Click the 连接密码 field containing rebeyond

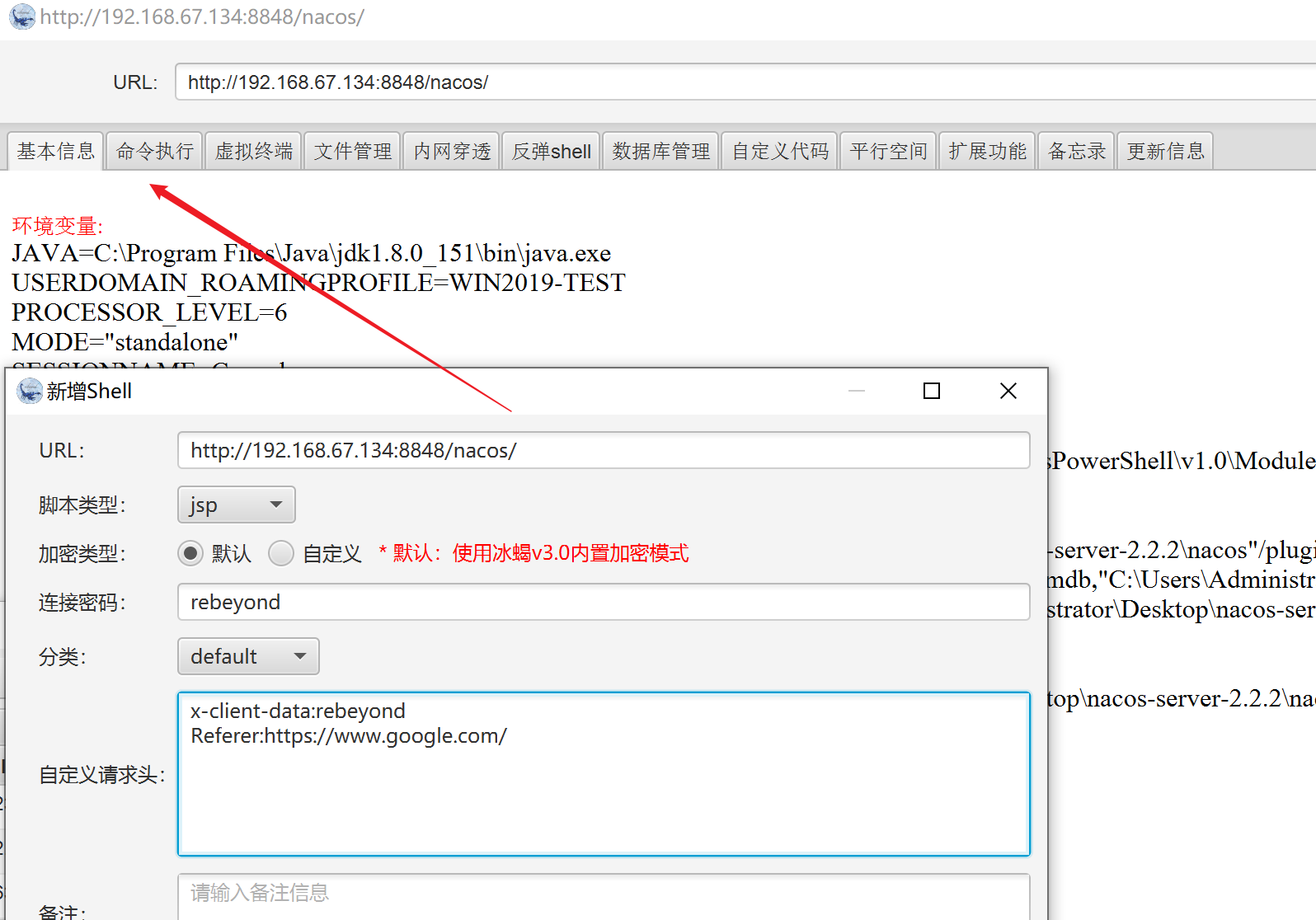click(x=604, y=602)
